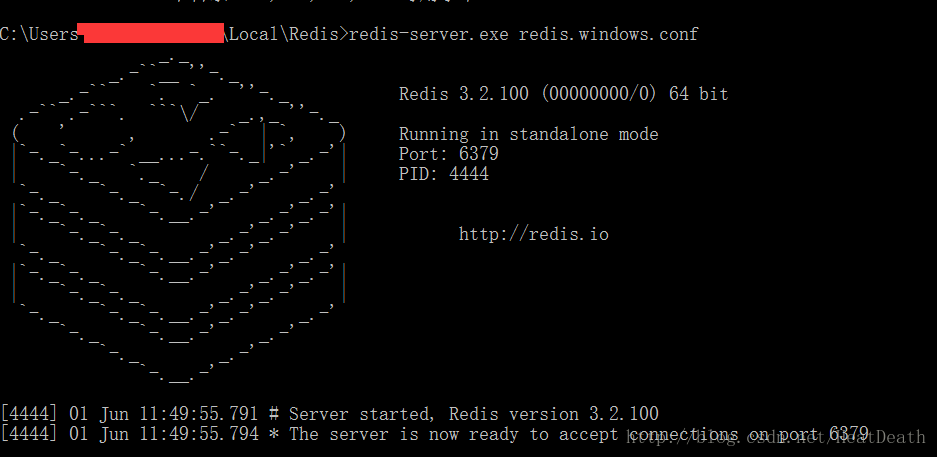Click the timestamp '01 Jun 11:49:55.791'
The width and height of the screenshot is (937, 457).
tap(164, 413)
